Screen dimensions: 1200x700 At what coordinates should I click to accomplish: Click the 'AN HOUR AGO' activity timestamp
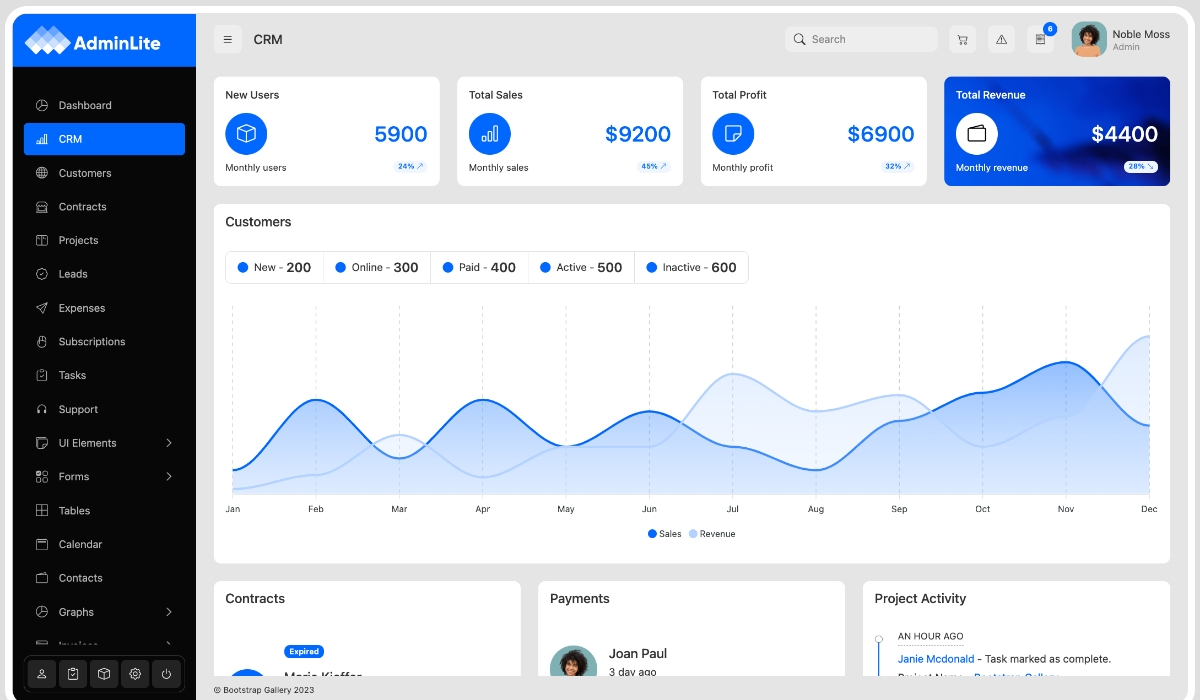931,636
